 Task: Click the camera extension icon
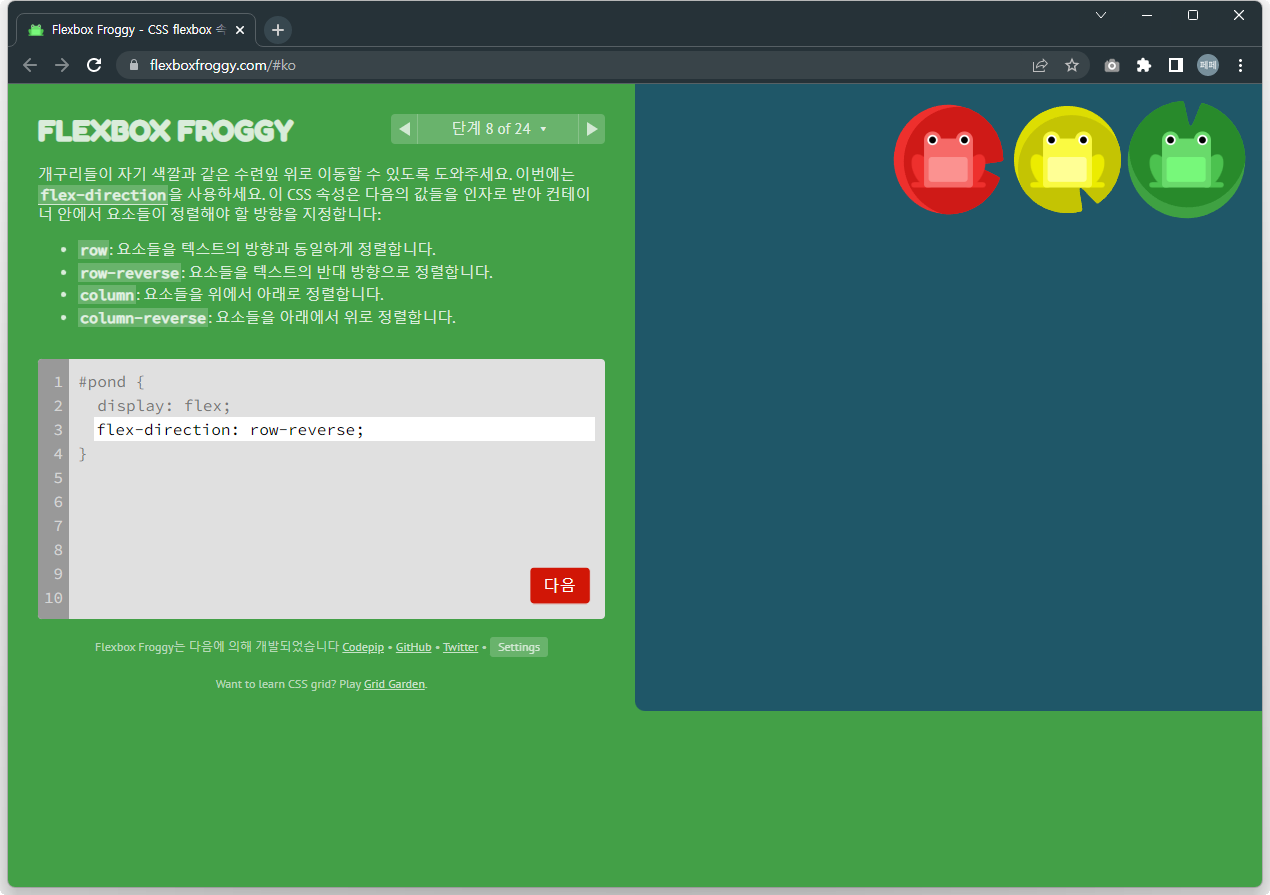(1112, 65)
